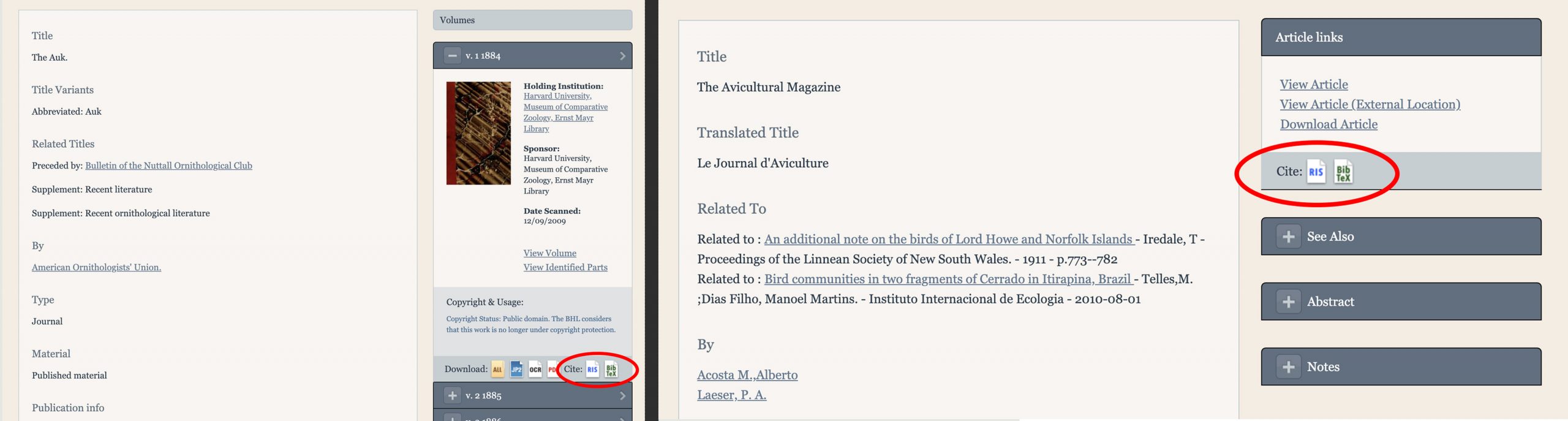Visit the Harvard University holding institution link
The image size is (1568, 421).
point(565,112)
